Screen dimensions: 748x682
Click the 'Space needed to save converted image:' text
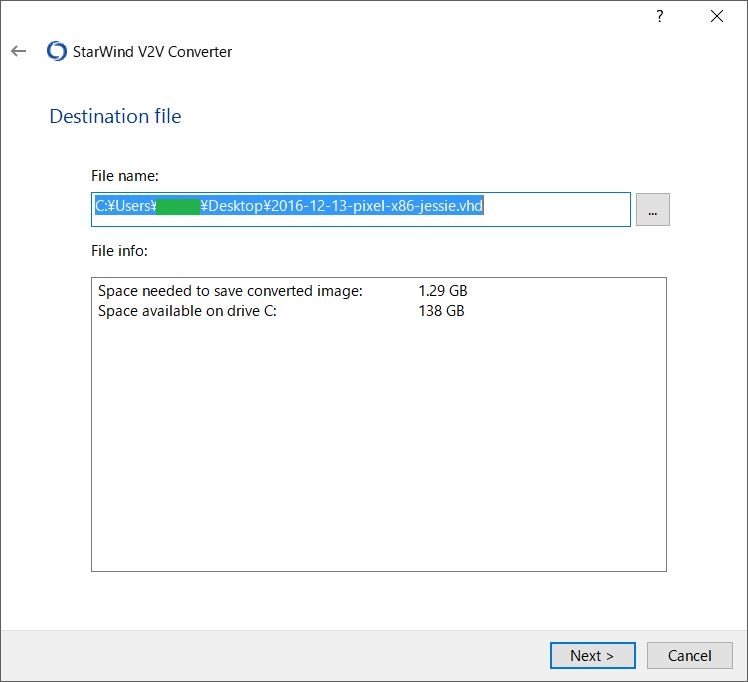pyautogui.click(x=230, y=291)
